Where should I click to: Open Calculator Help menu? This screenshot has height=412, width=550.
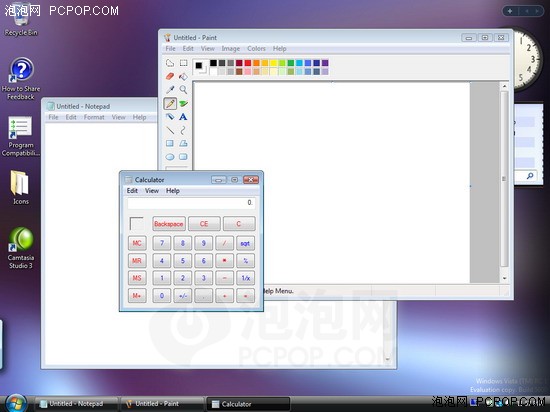tap(173, 191)
